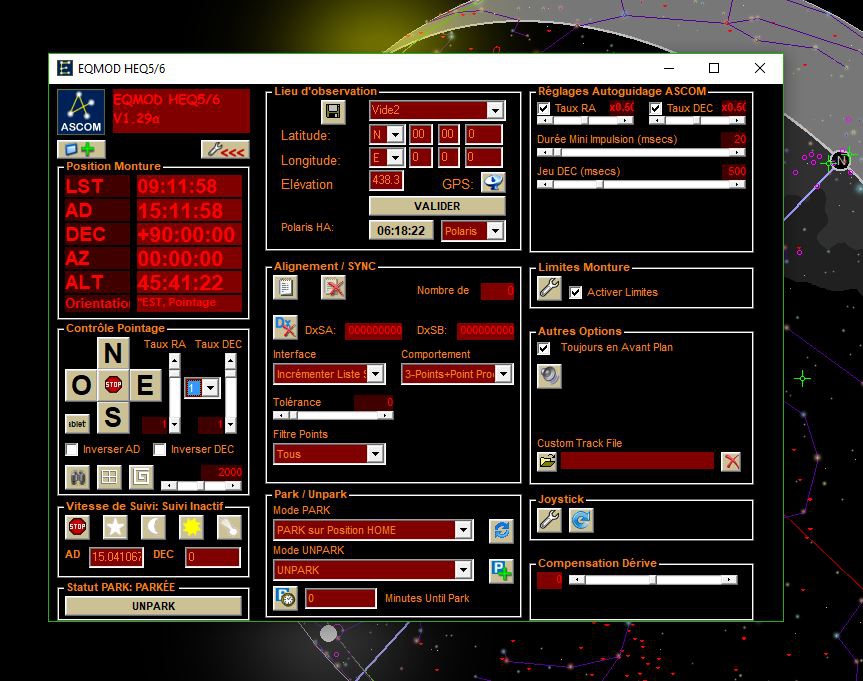The height and width of the screenshot is (681, 863).
Task: Slew east with the E button
Action: tap(145, 384)
